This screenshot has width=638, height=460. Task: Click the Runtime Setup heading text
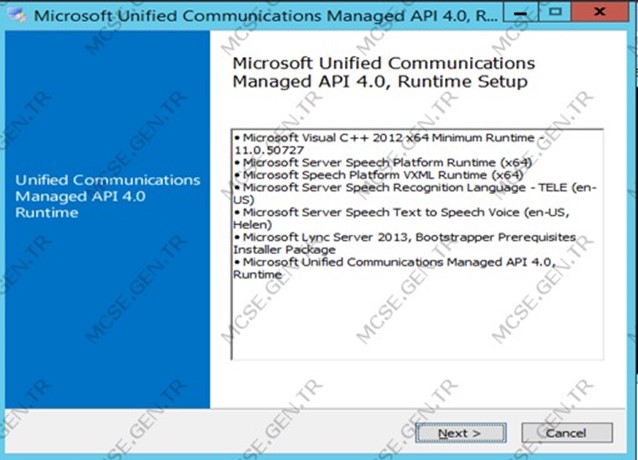point(384,72)
